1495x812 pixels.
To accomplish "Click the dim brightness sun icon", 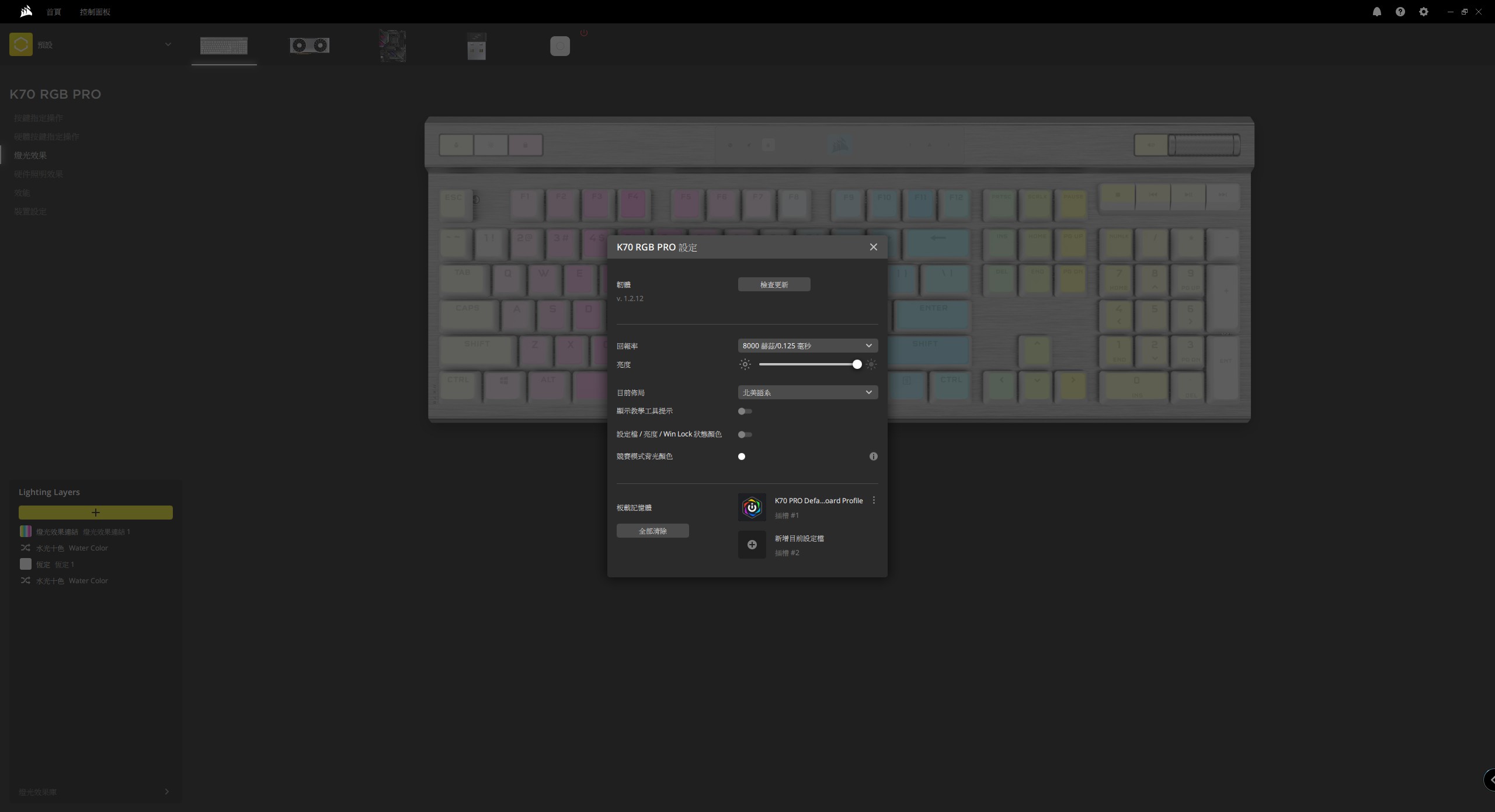I will [745, 364].
